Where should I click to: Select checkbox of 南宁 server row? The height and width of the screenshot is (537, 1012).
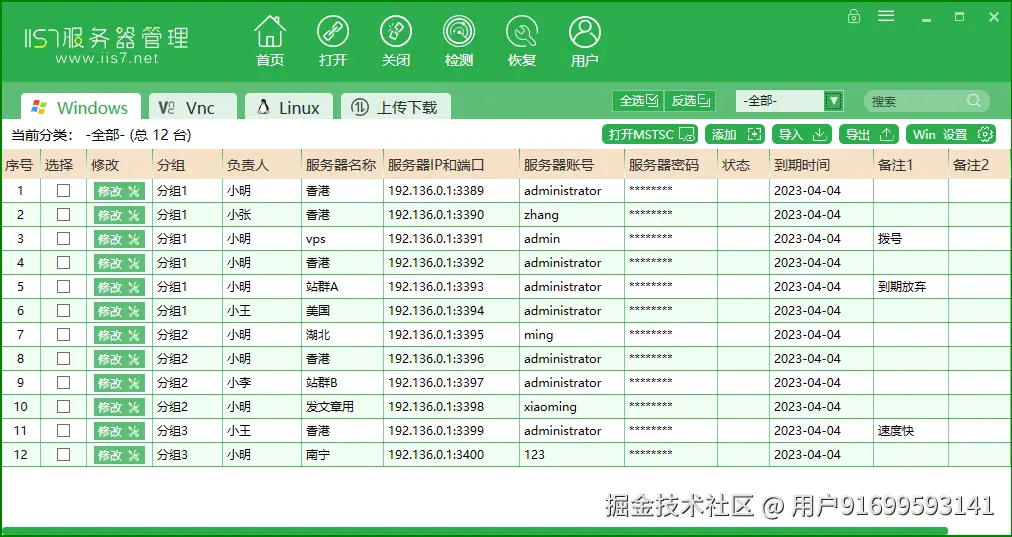click(x=63, y=454)
